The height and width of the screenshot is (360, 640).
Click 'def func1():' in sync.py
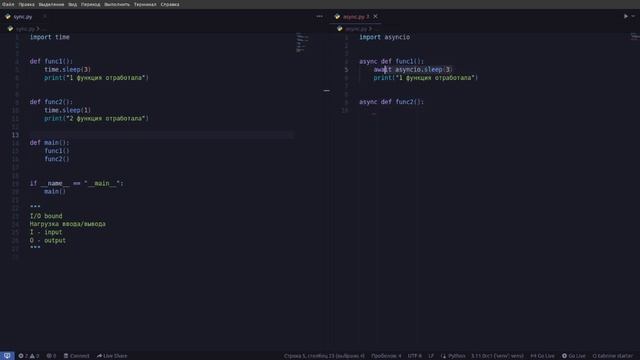click(x=51, y=62)
